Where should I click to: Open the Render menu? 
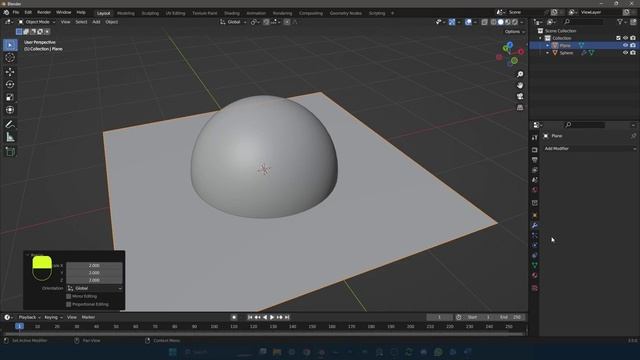pyautogui.click(x=44, y=13)
